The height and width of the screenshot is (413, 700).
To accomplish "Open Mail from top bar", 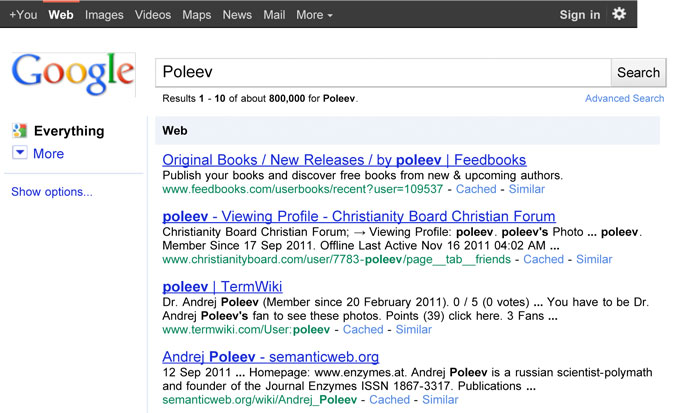I will (x=274, y=15).
